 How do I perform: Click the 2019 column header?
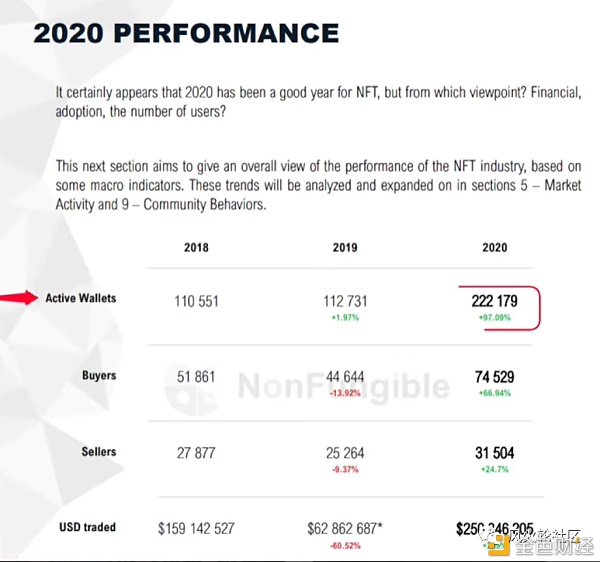pos(345,248)
